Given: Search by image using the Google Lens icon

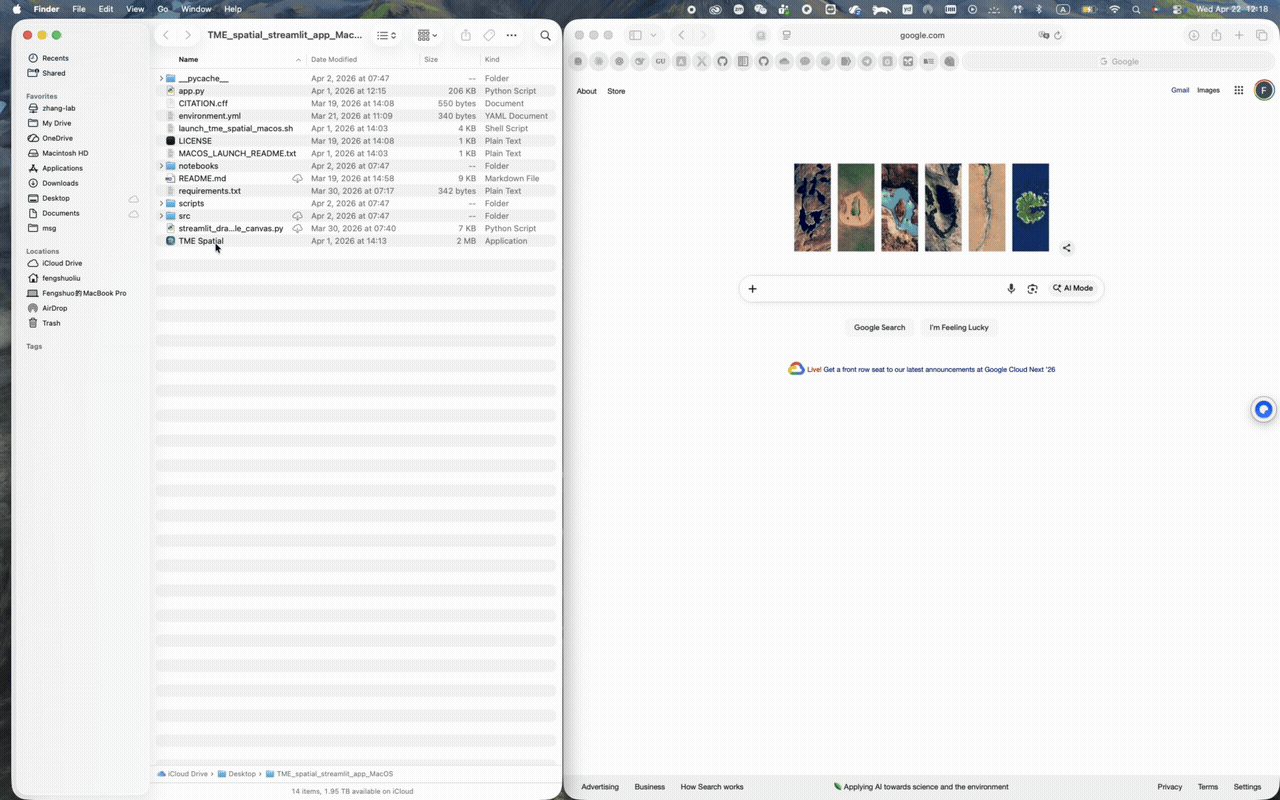Looking at the screenshot, I should (x=1032, y=288).
